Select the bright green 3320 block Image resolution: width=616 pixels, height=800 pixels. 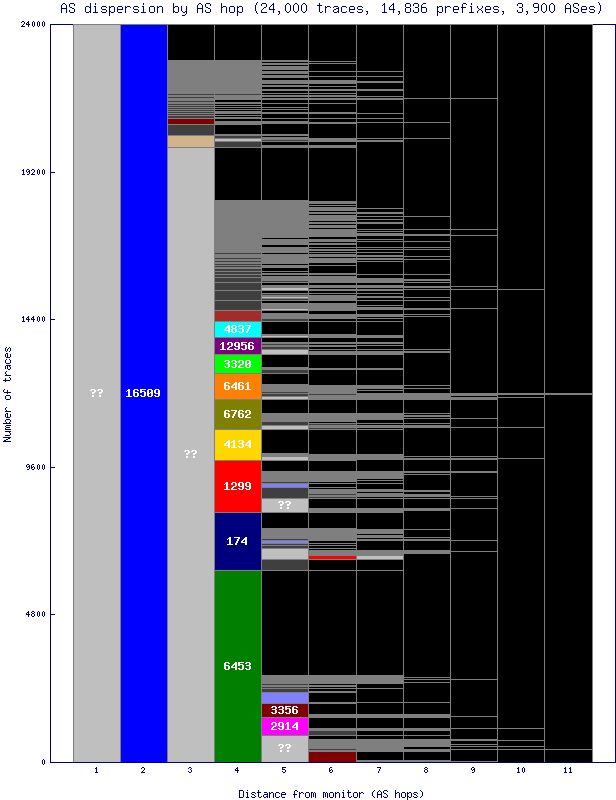pos(238,364)
